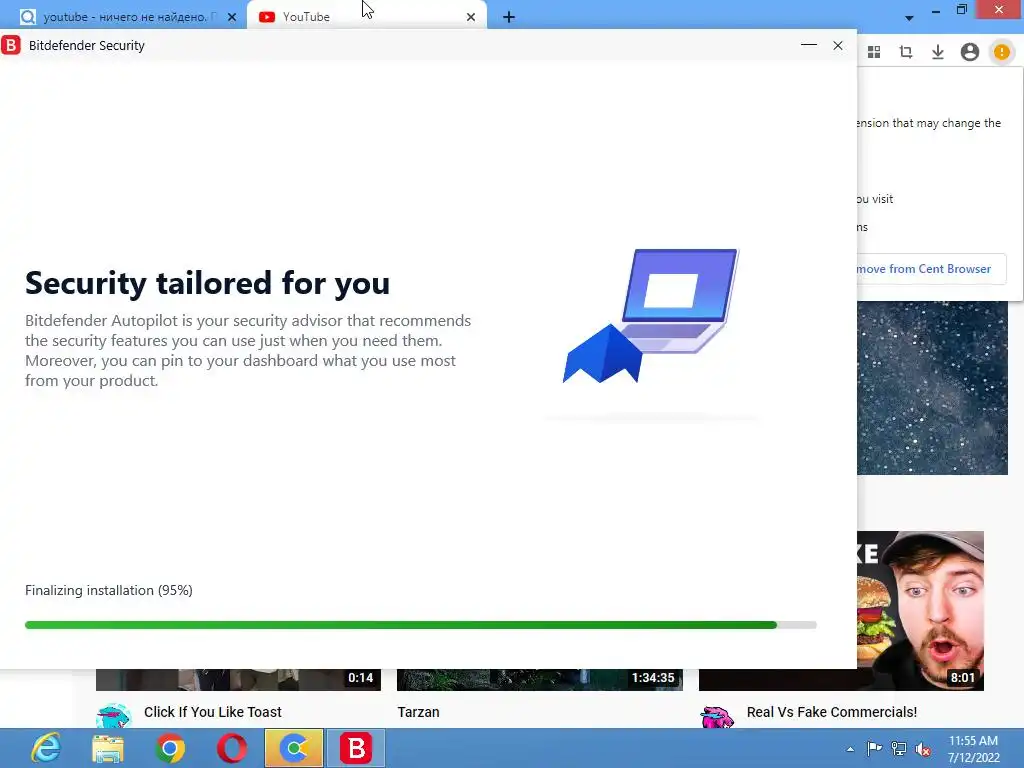The image size is (1024, 768).
Task: Close the Bitdefender Security installer window
Action: (x=838, y=45)
